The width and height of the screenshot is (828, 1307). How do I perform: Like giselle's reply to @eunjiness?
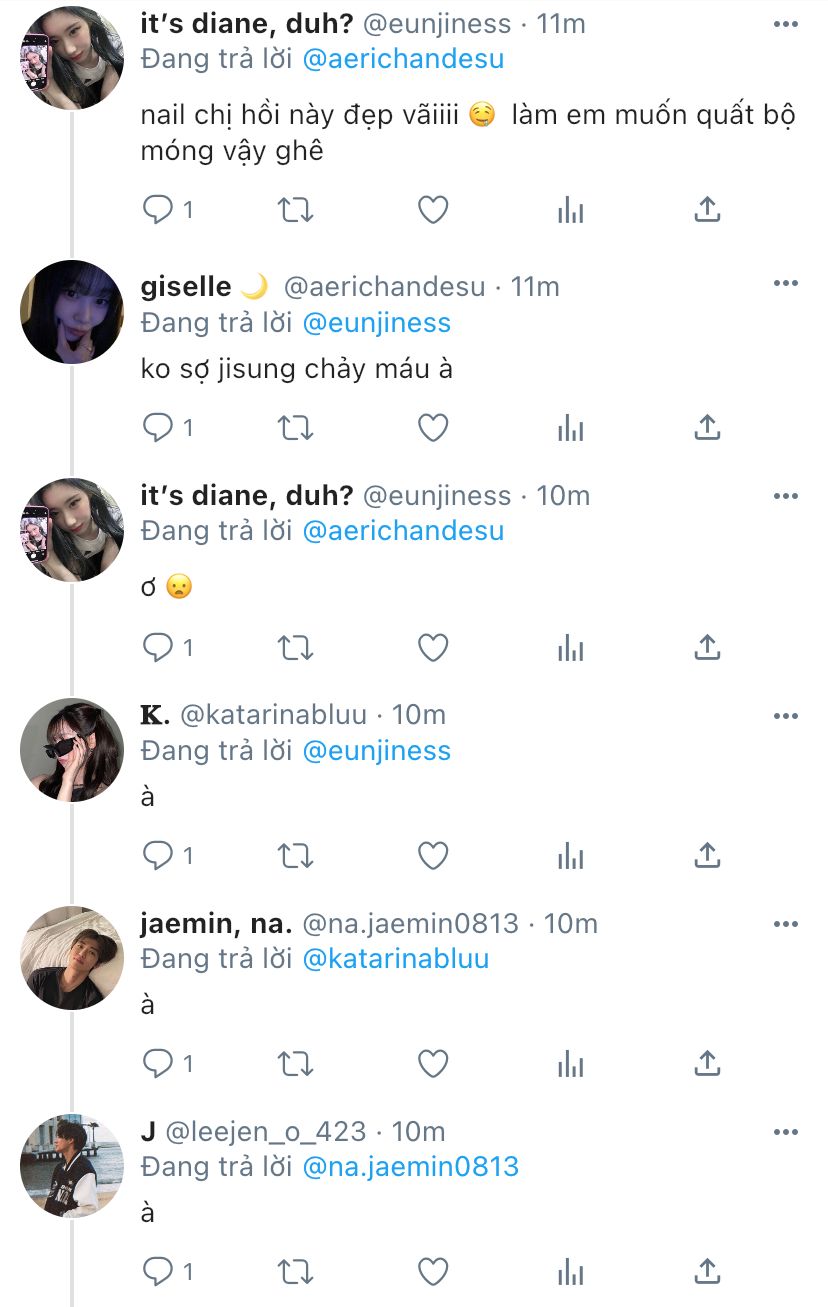click(432, 428)
